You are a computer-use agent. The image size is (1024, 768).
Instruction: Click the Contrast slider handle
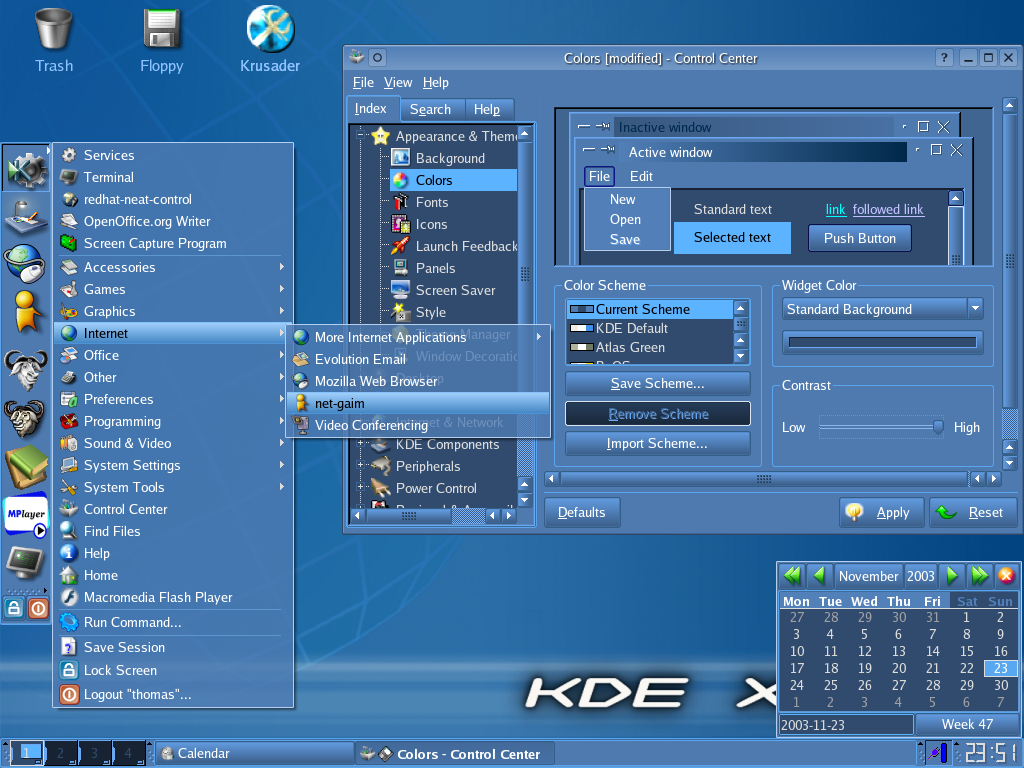tap(938, 426)
